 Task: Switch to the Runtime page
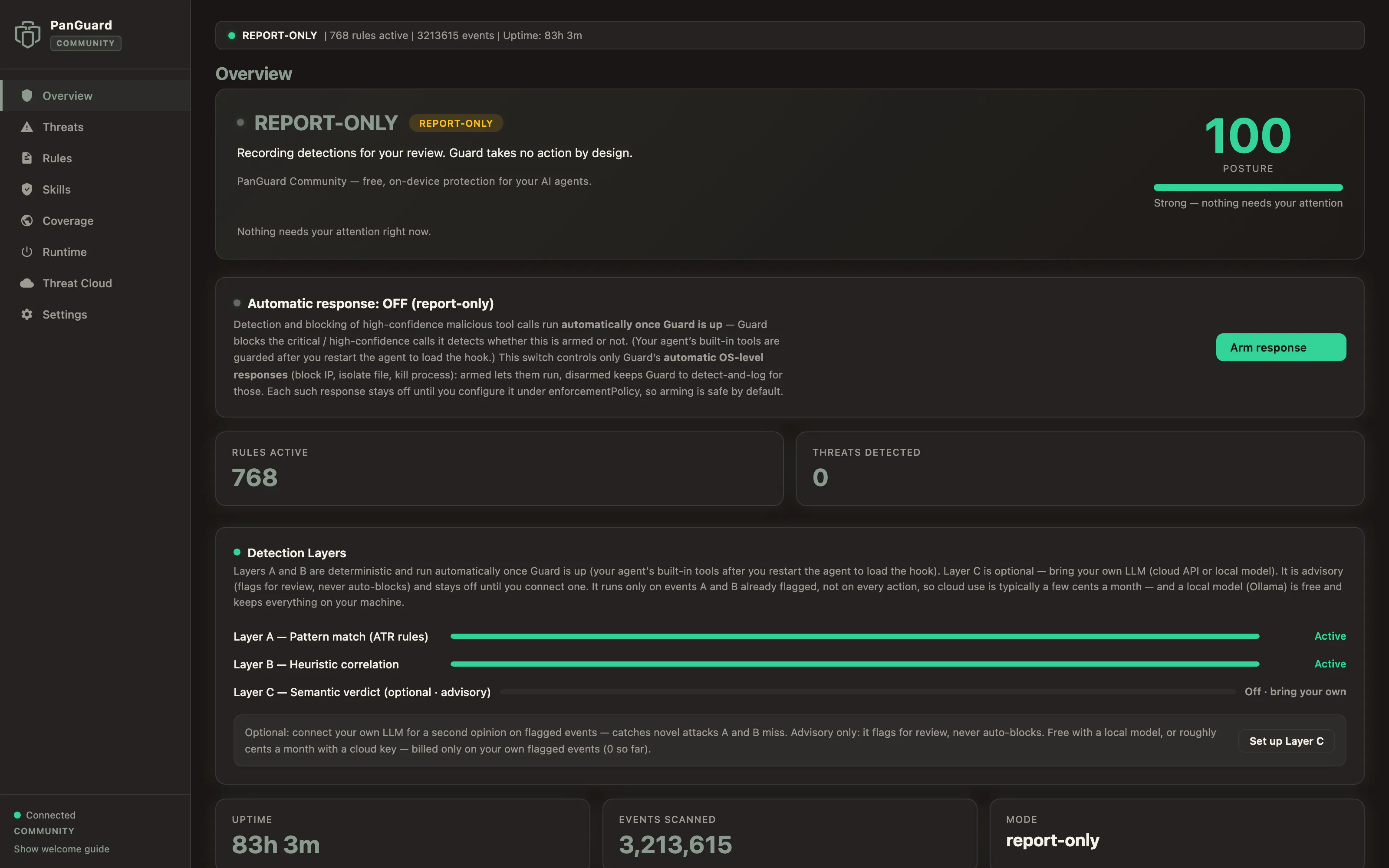(95, 252)
